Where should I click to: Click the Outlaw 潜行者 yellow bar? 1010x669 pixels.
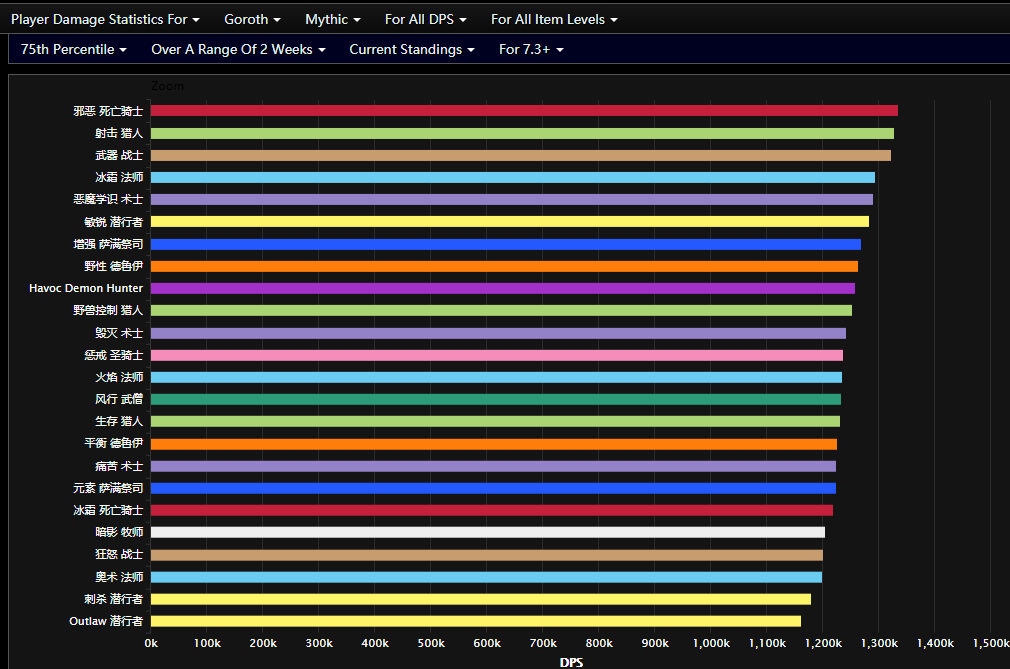click(476, 621)
